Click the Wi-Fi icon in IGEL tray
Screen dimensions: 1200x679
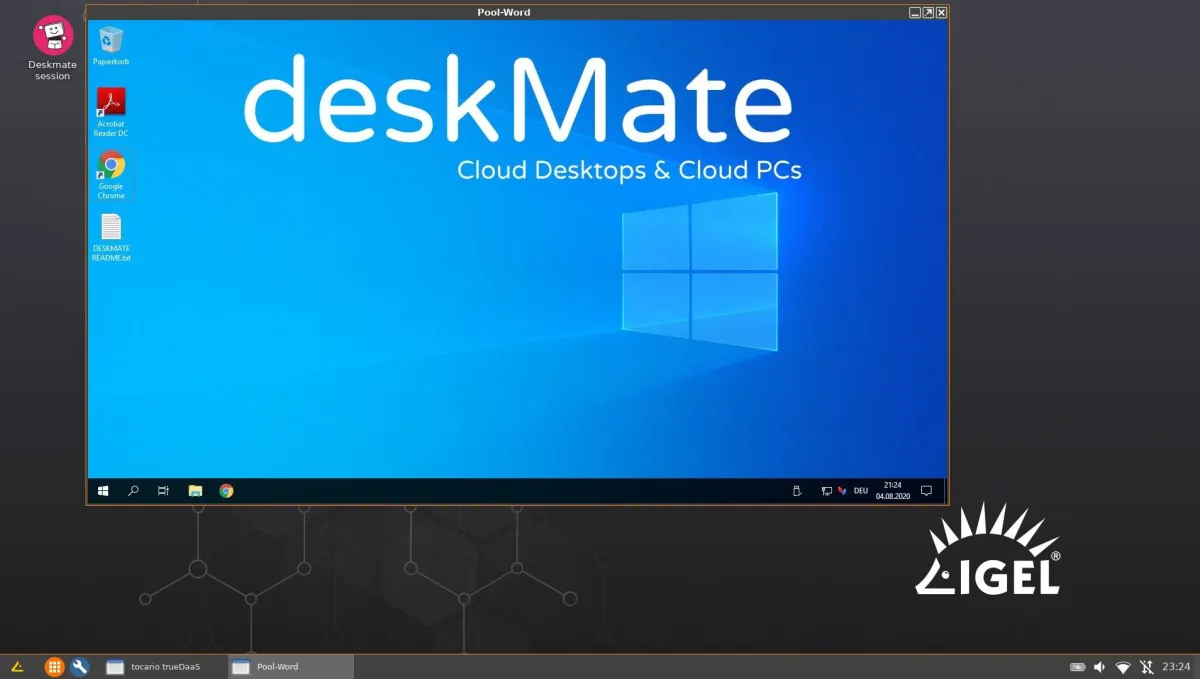pos(1123,667)
